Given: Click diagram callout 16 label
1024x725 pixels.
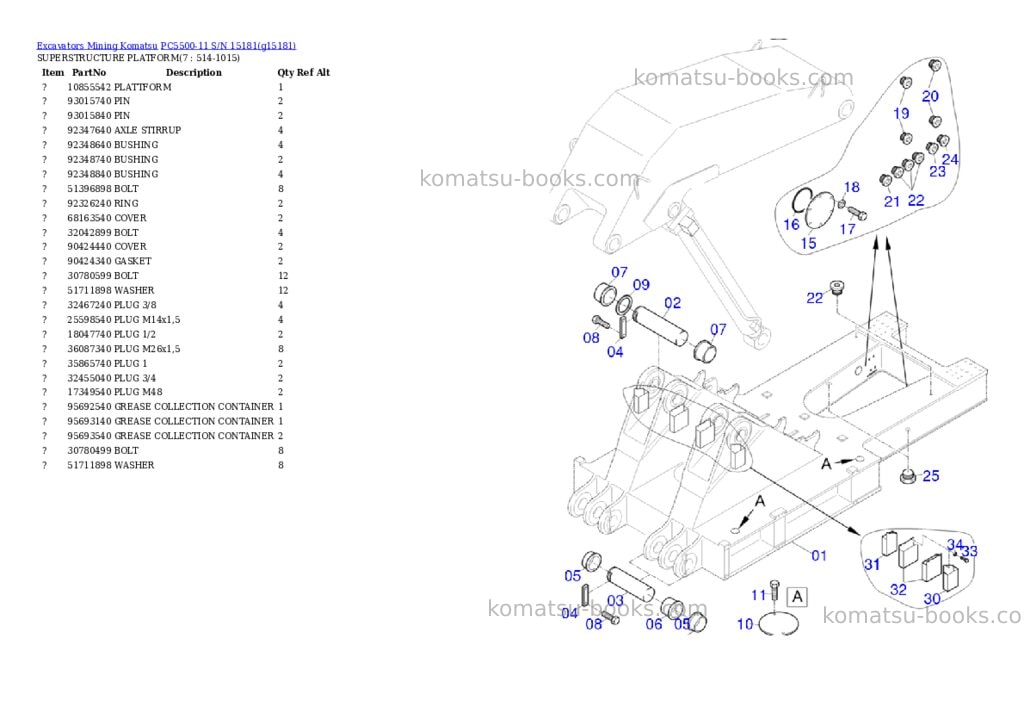Looking at the screenshot, I should click(x=792, y=225).
